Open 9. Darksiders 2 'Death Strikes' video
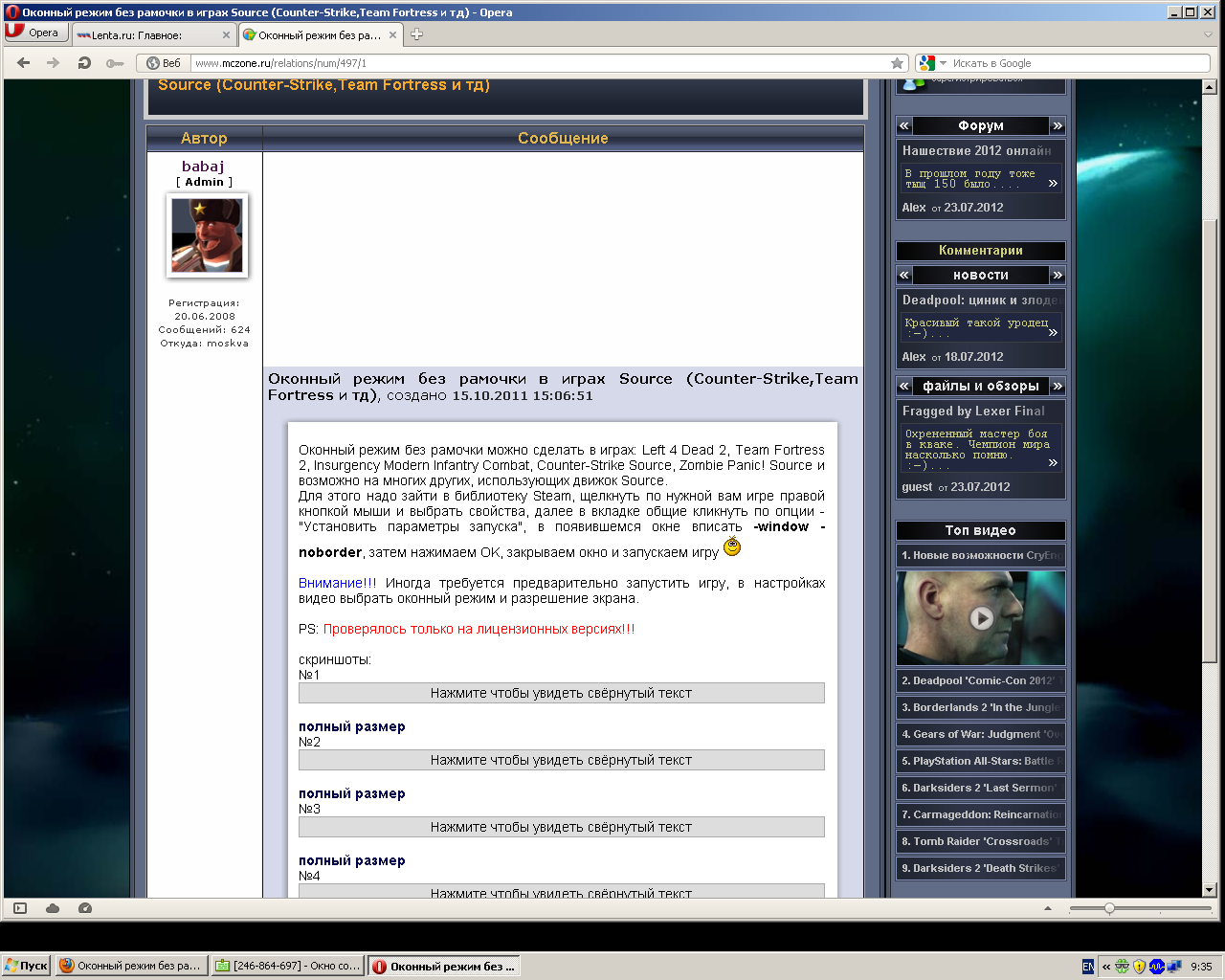Image resolution: width=1225 pixels, height=980 pixels. [x=981, y=869]
